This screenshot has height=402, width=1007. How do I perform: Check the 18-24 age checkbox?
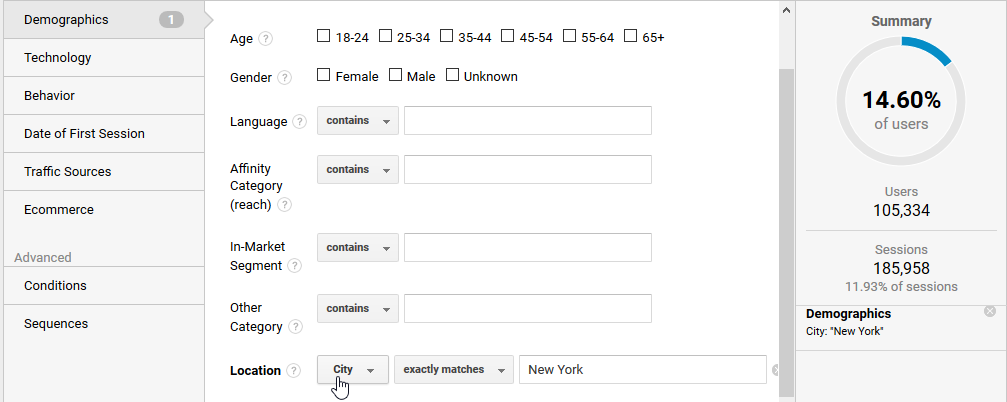[x=323, y=37]
